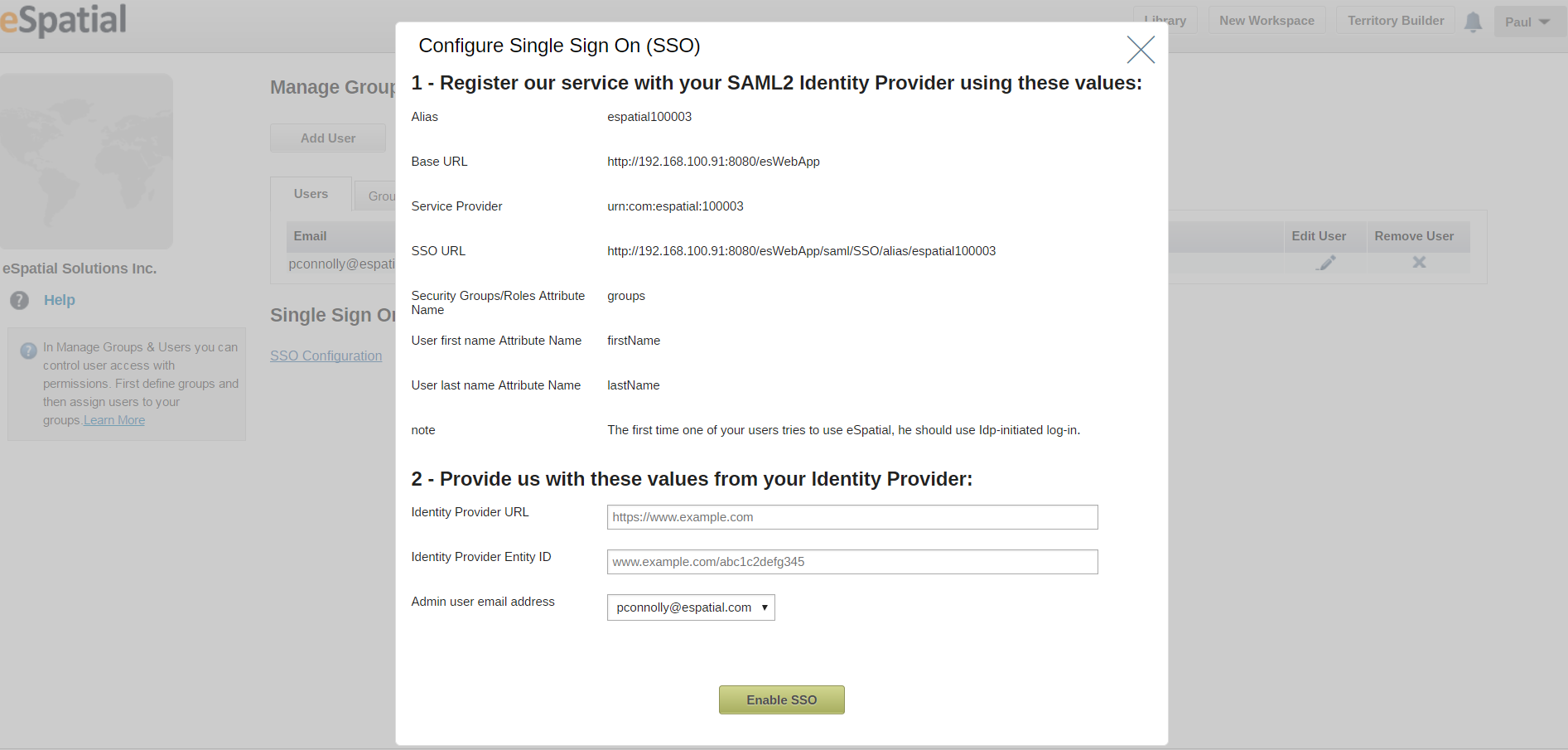Click the Add User button

[x=328, y=138]
